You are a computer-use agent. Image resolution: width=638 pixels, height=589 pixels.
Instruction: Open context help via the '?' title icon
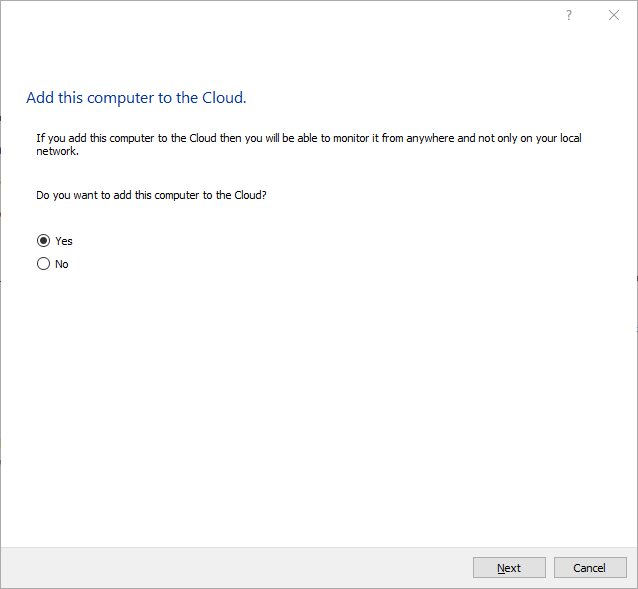point(568,15)
